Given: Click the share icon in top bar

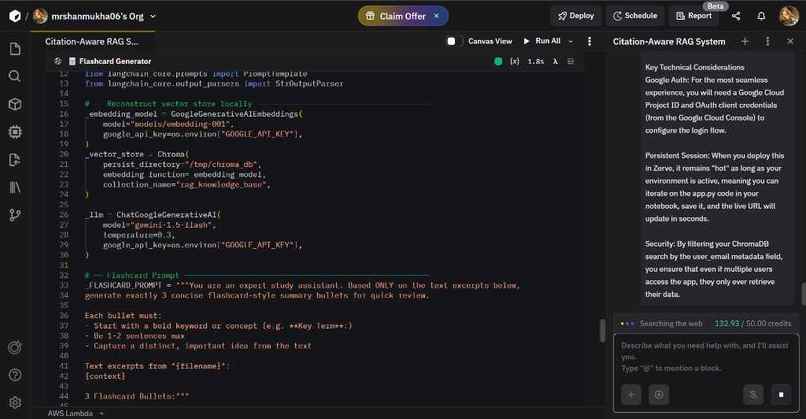Looking at the screenshot, I should (736, 16).
